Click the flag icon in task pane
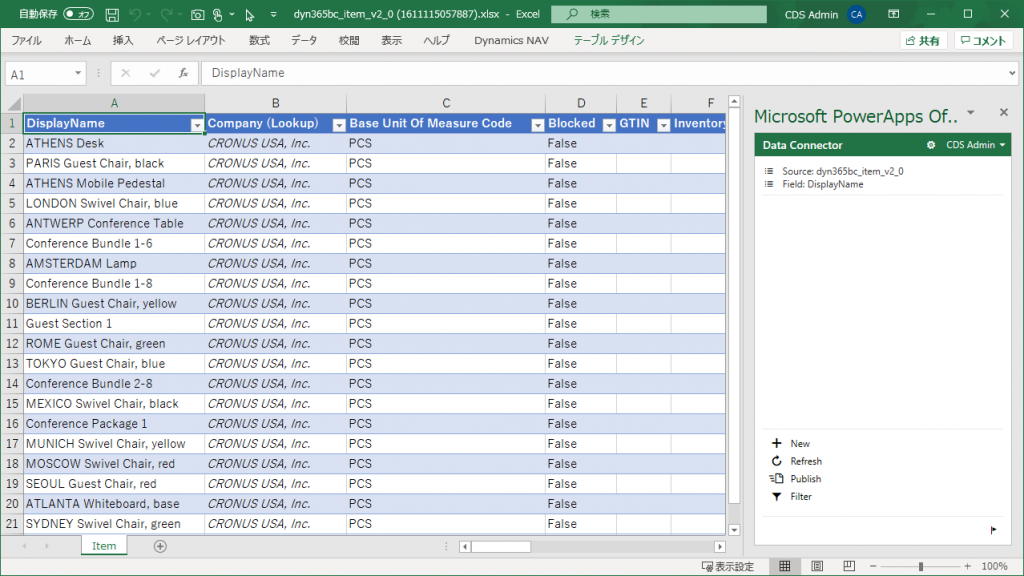1024x576 pixels. click(x=993, y=530)
